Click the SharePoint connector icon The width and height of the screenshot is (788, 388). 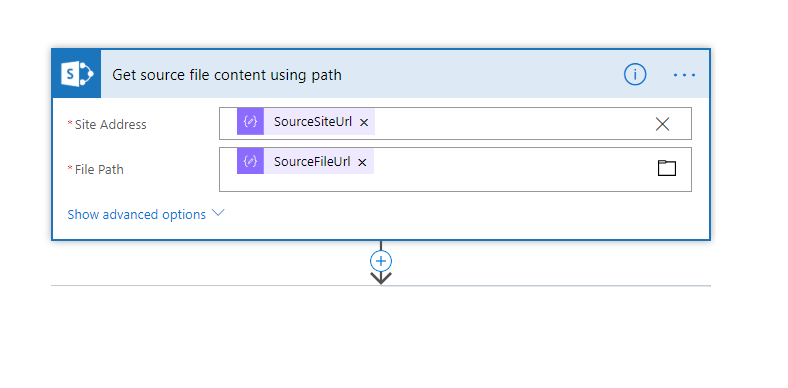click(x=76, y=74)
